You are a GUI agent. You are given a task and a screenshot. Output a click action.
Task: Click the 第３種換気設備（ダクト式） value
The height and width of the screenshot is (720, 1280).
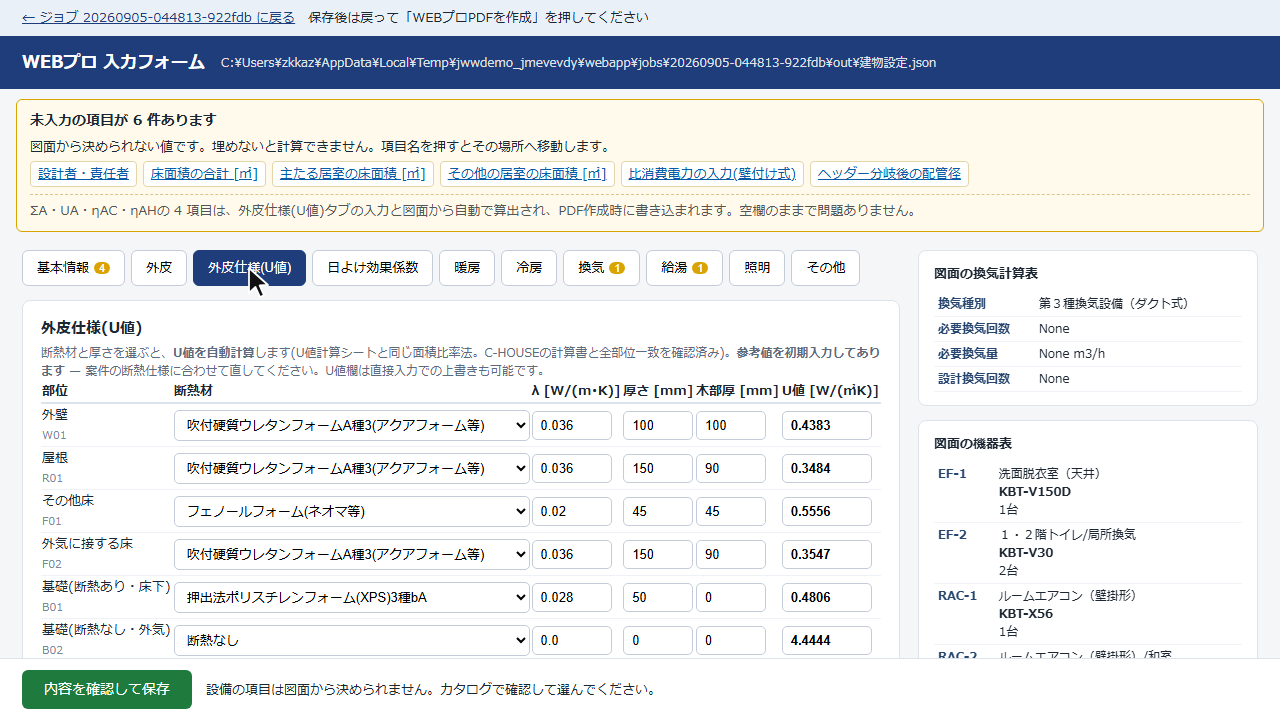coord(1113,303)
